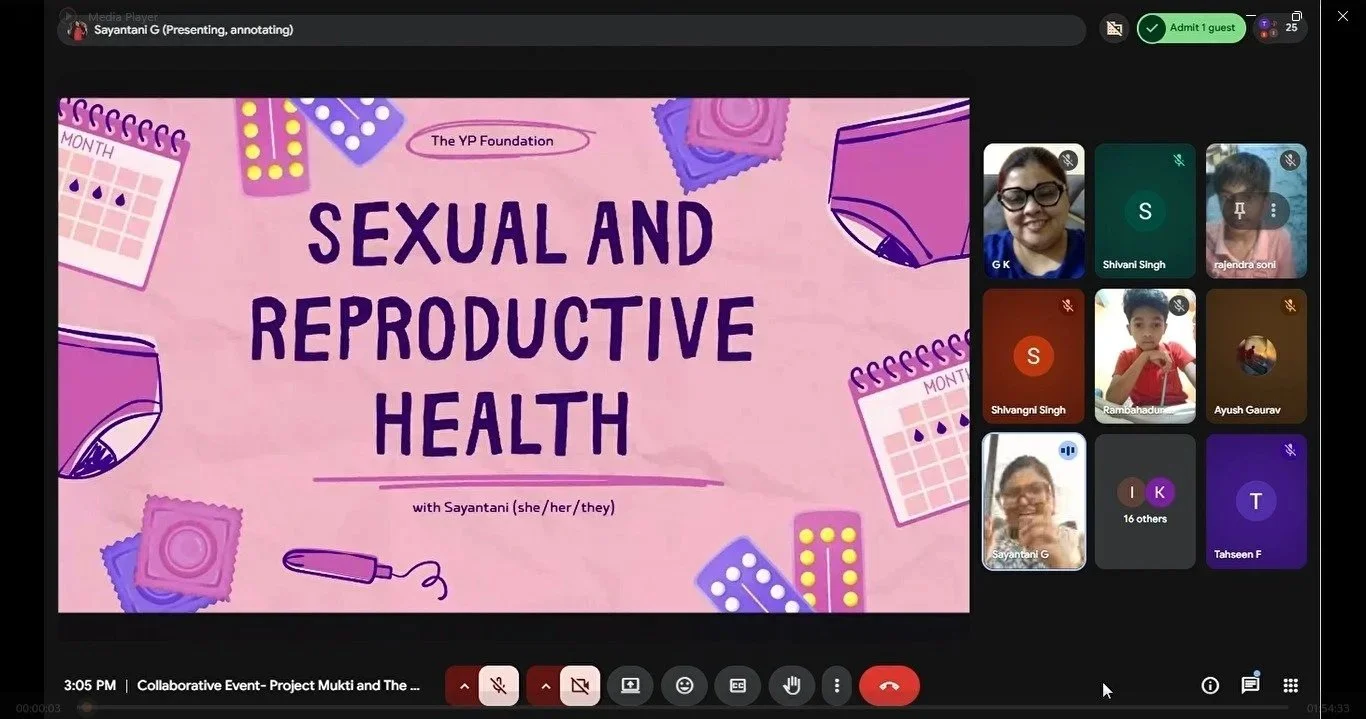Unmute the microphone button
Image resolution: width=1366 pixels, height=719 pixels.
click(498, 686)
